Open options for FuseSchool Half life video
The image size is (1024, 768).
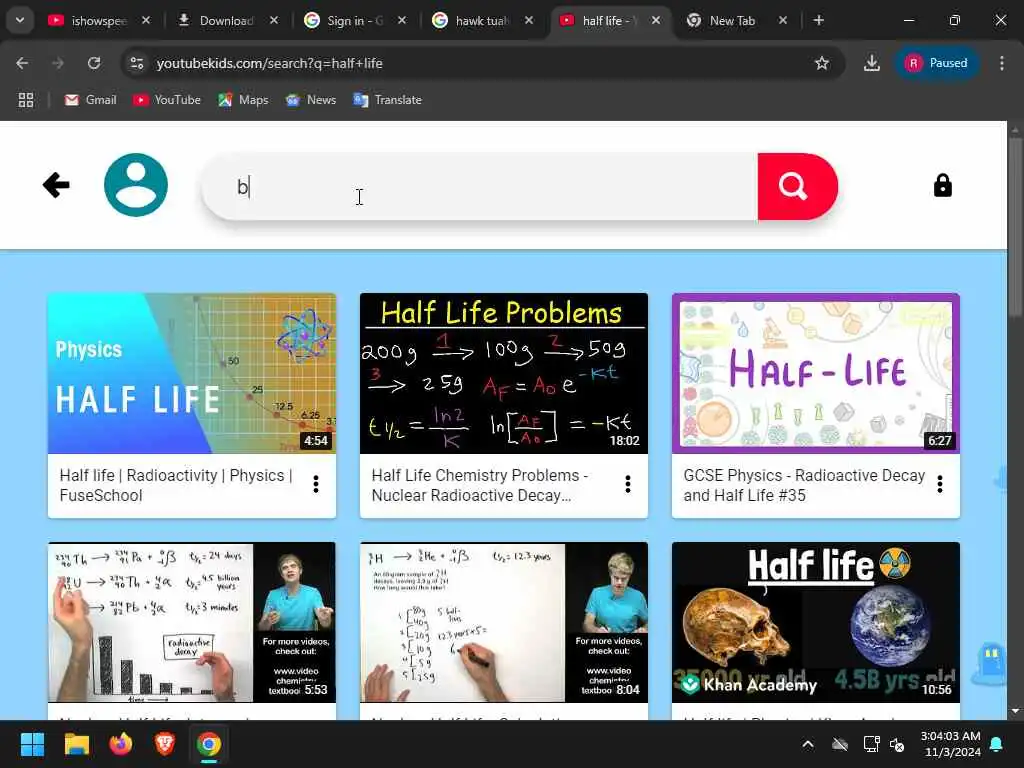point(316,484)
